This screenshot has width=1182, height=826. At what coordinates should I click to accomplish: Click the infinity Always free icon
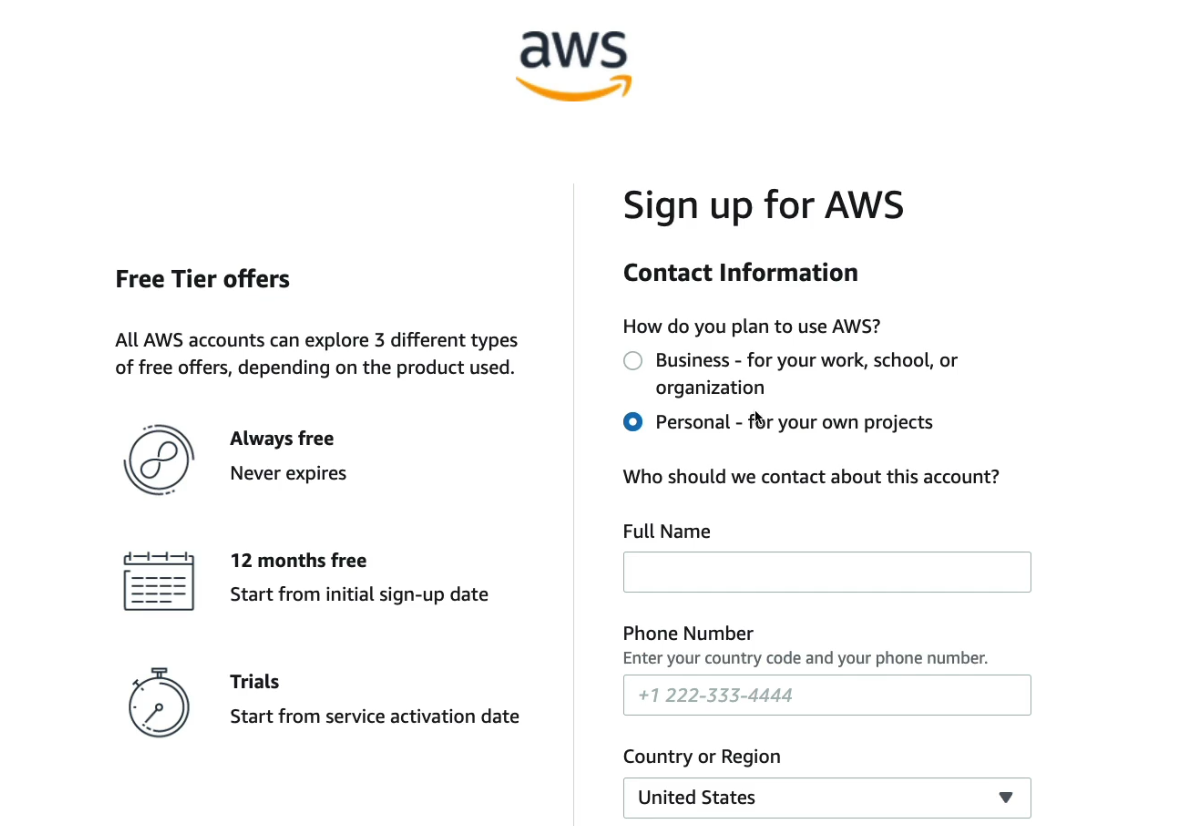159,460
